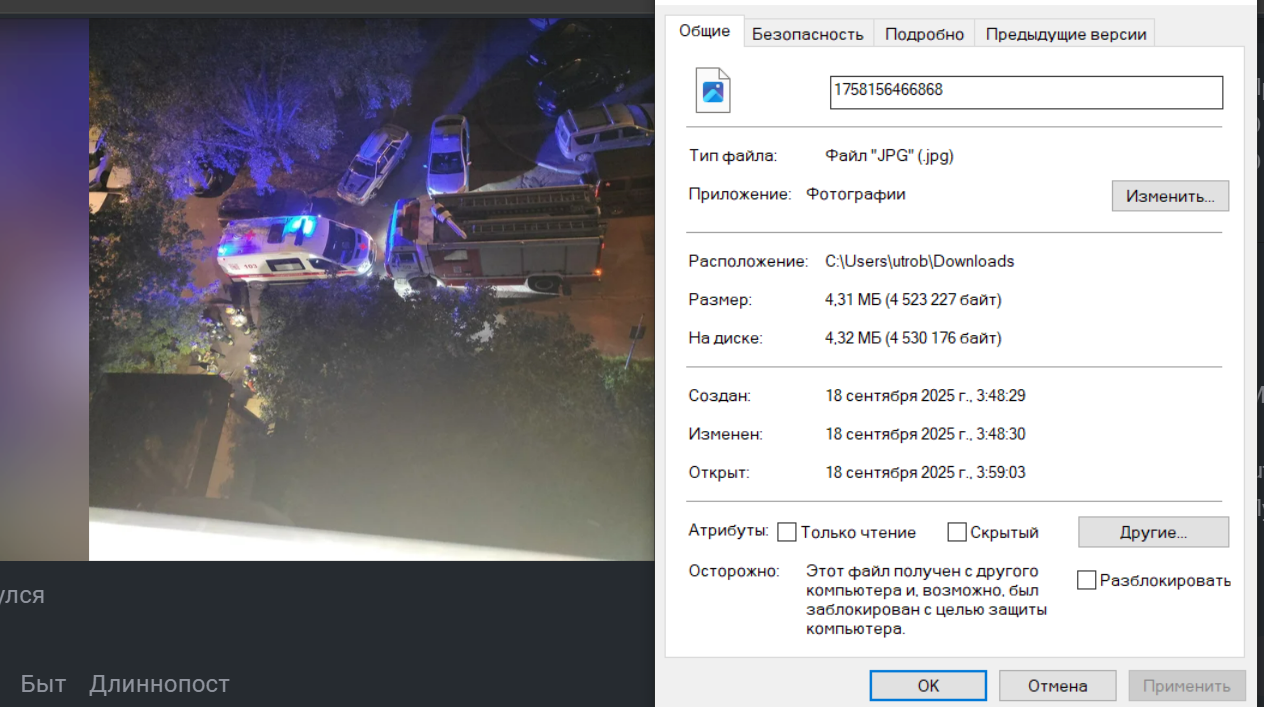Confirm with the OK button
The width and height of the screenshot is (1264, 707).
point(928,686)
